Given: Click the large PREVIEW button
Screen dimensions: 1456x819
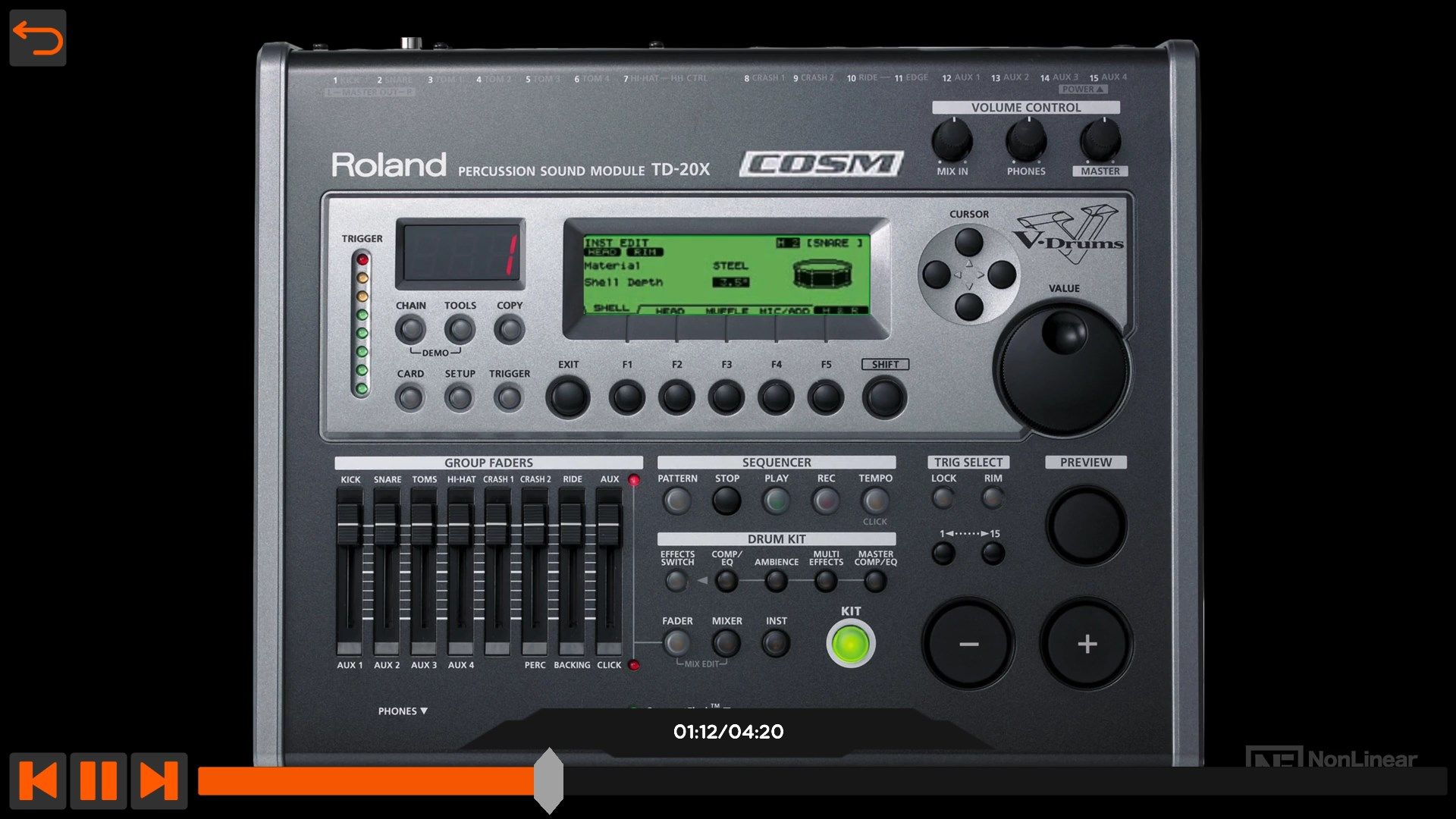Looking at the screenshot, I should (x=1086, y=526).
